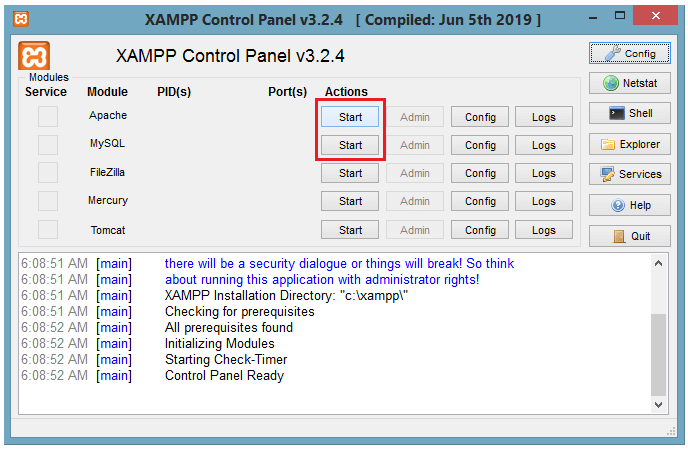The image size is (688, 449).
Task: Click the log panel scrollbar thumb
Action: pyautogui.click(x=658, y=355)
